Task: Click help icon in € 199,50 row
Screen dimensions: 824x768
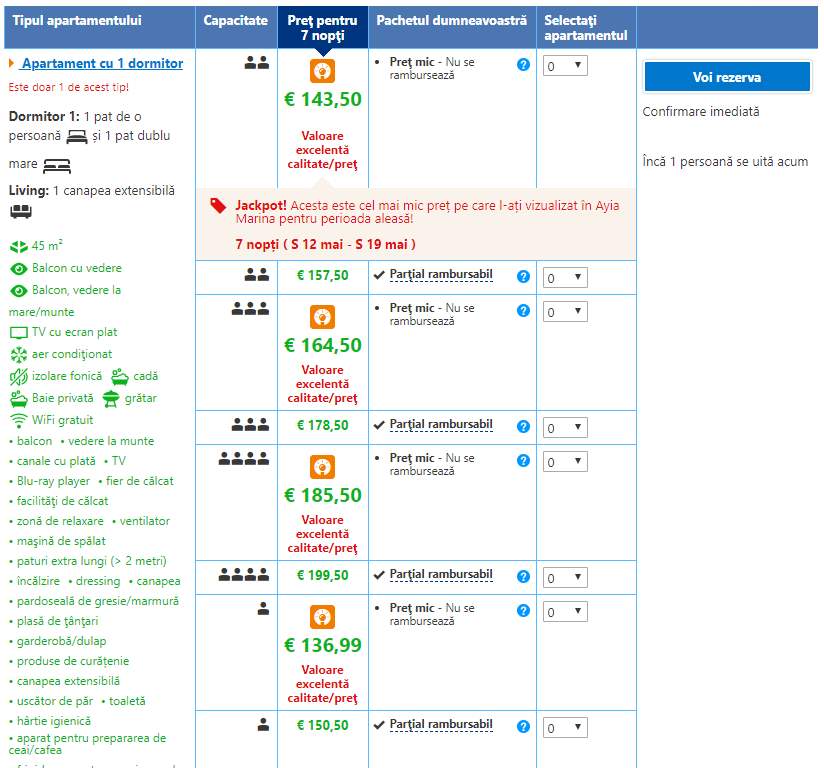Action: point(523,576)
